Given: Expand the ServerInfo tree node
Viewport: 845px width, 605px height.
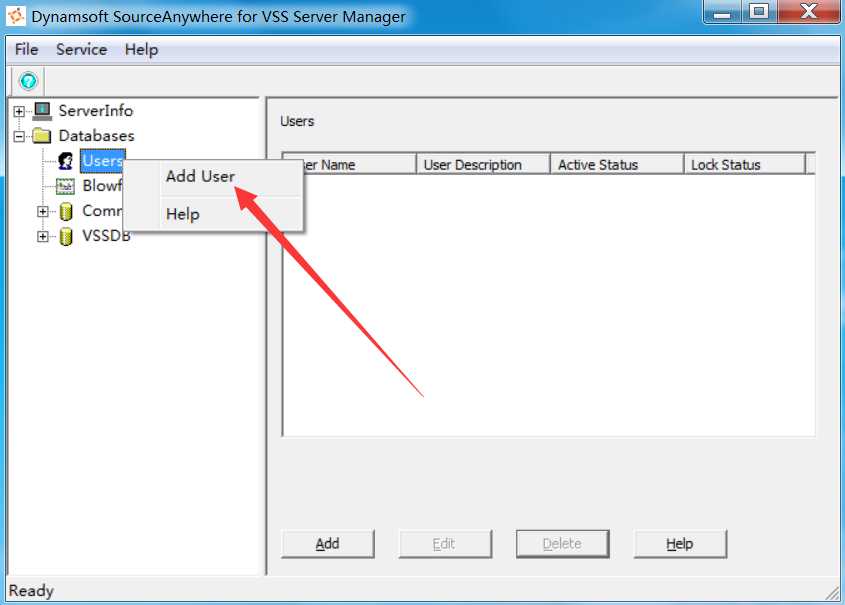Looking at the screenshot, I should (x=19, y=112).
